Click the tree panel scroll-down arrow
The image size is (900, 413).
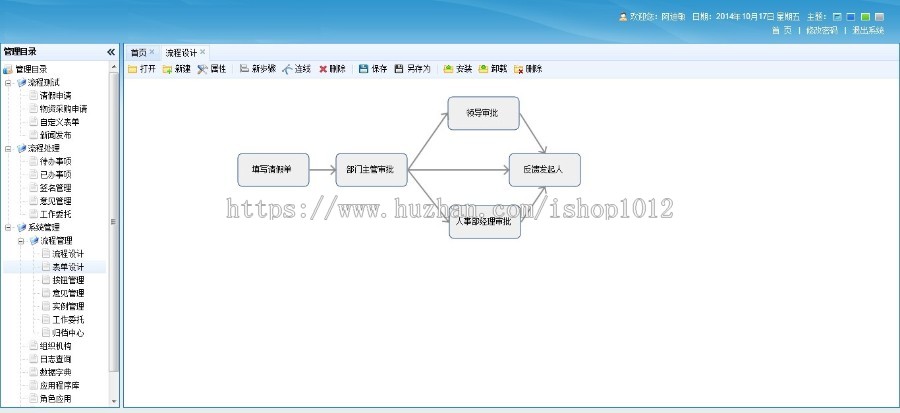click(x=114, y=402)
